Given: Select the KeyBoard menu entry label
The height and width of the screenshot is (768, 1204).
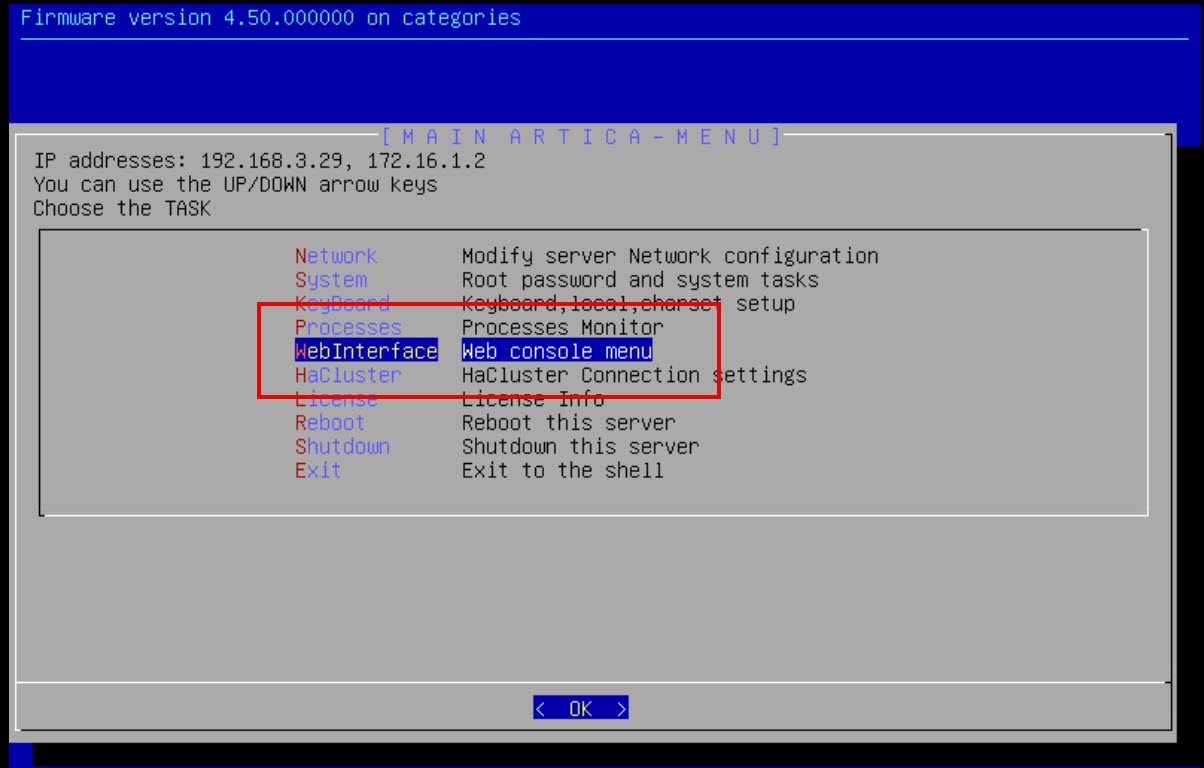Looking at the screenshot, I should click(342, 304).
